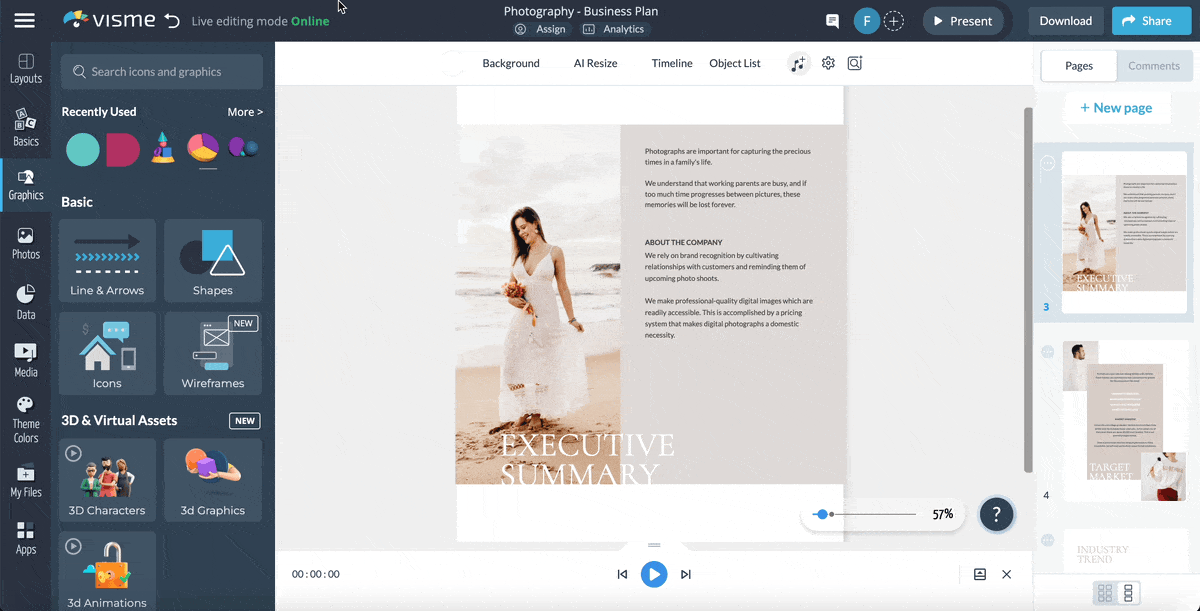Click the undo arrow beside Visme logo
The image size is (1200, 611).
point(172,21)
